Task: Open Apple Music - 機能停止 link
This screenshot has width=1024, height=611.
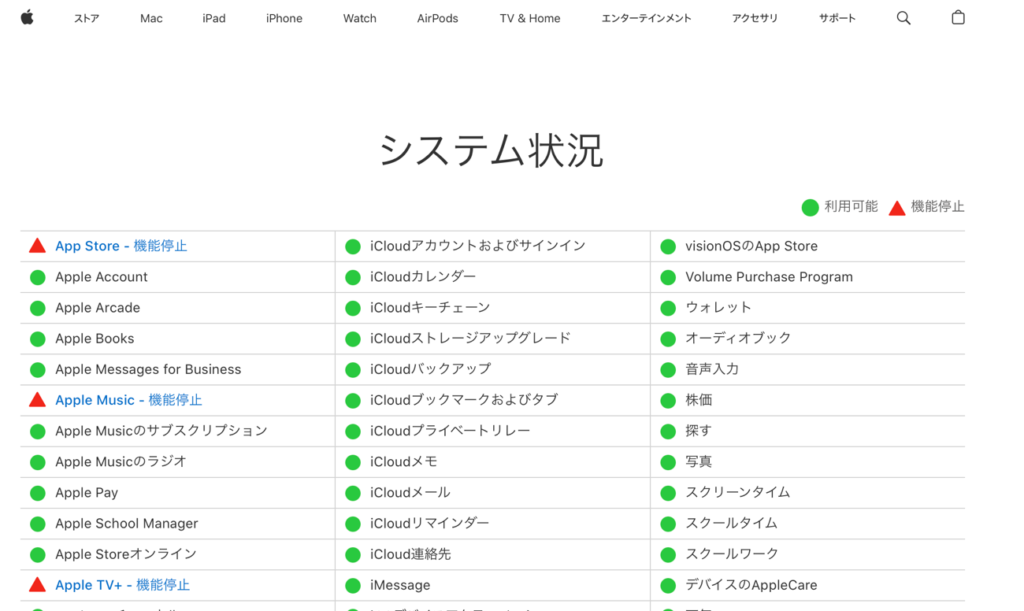Action: tap(129, 400)
